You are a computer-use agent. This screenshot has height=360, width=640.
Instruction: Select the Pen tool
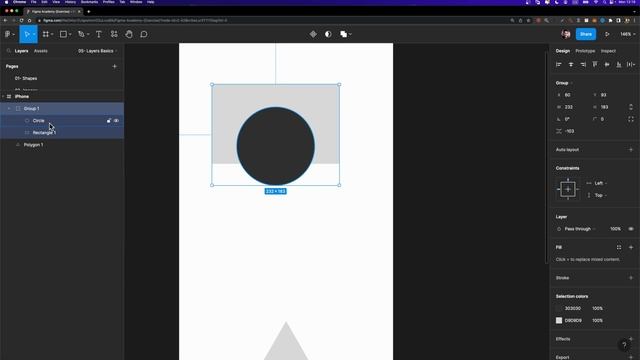[x=81, y=34]
